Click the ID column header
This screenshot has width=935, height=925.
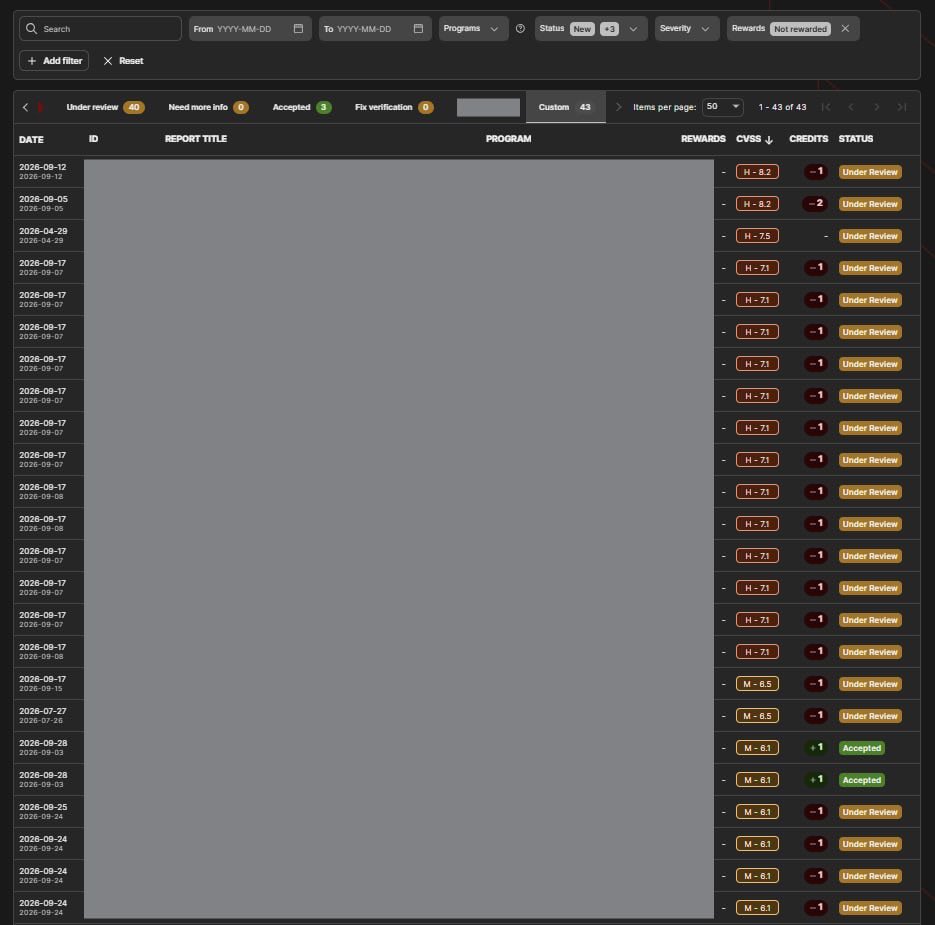click(94, 139)
